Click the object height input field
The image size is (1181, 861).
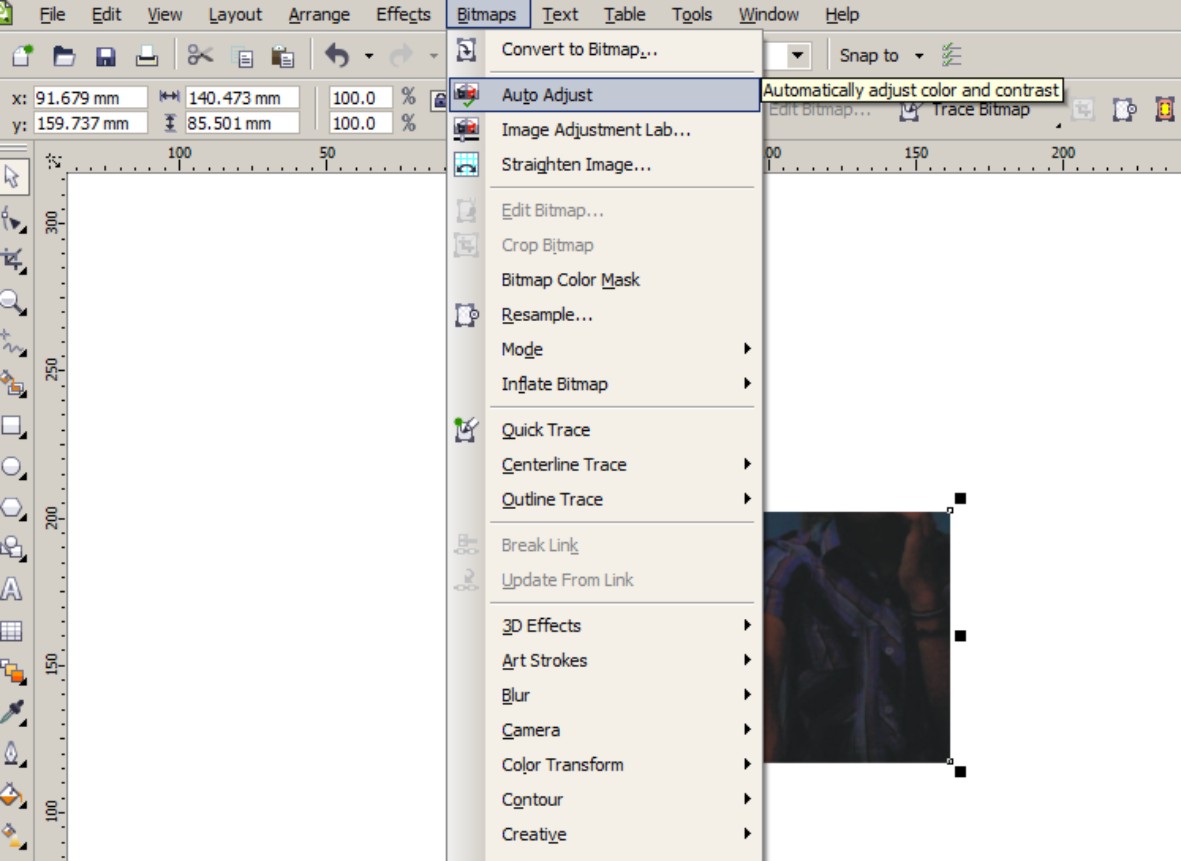(x=242, y=123)
